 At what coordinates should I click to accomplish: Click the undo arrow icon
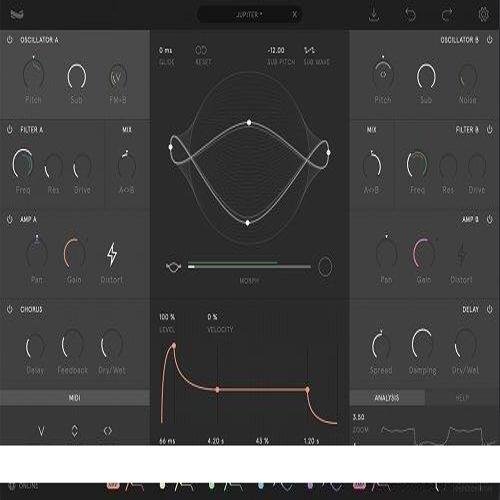(x=410, y=15)
